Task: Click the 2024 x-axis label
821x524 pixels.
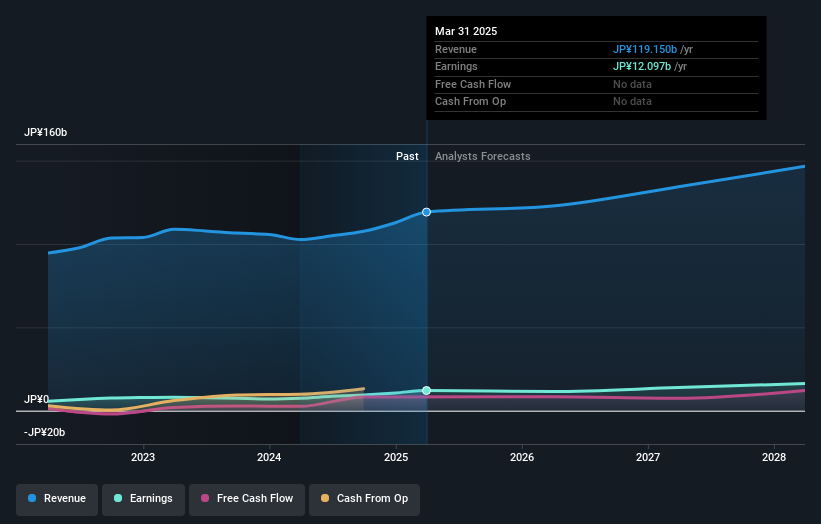Action: tap(269, 457)
